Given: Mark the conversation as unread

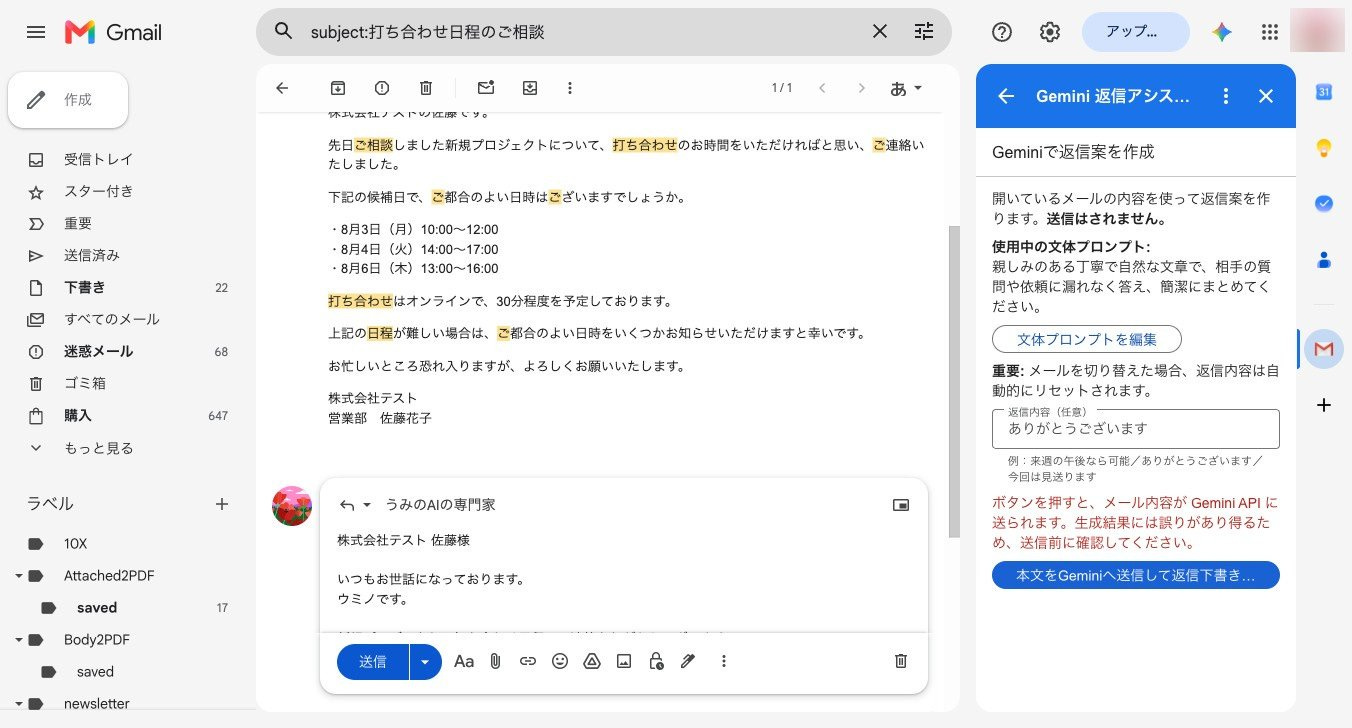Looking at the screenshot, I should coord(486,88).
